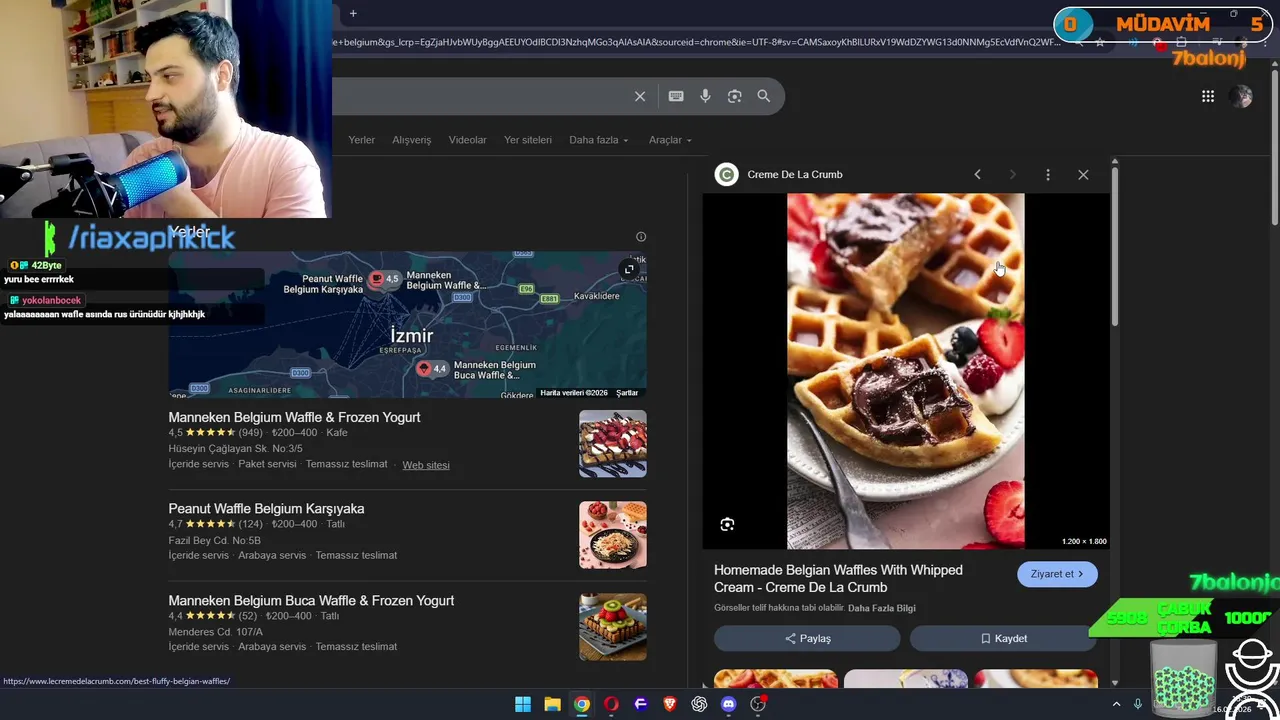Screen dimensions: 1280x720
Task: Open File Explorer from the taskbar
Action: [x=552, y=704]
